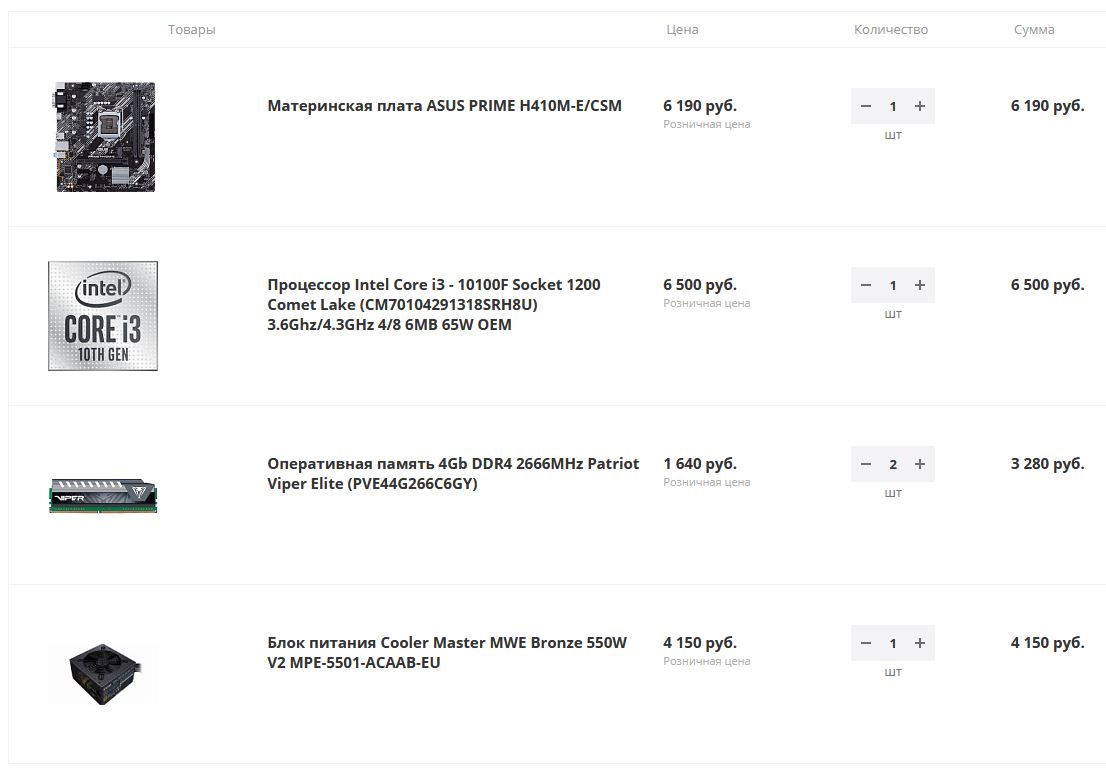Increase Patriot Viper Elite RAM quantity
The width and height of the screenshot is (1106, 775).
[x=920, y=464]
